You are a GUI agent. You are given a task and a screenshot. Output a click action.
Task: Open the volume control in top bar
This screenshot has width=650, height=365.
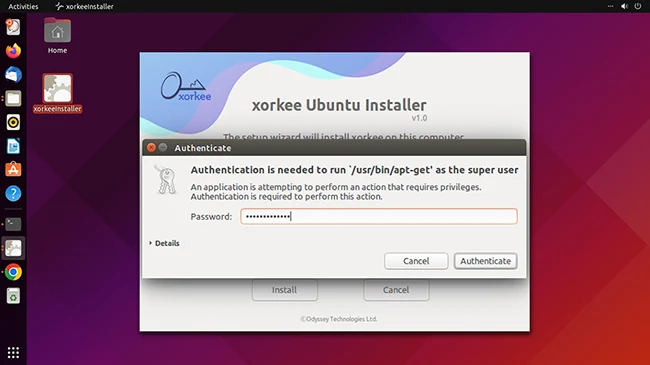click(x=624, y=6)
